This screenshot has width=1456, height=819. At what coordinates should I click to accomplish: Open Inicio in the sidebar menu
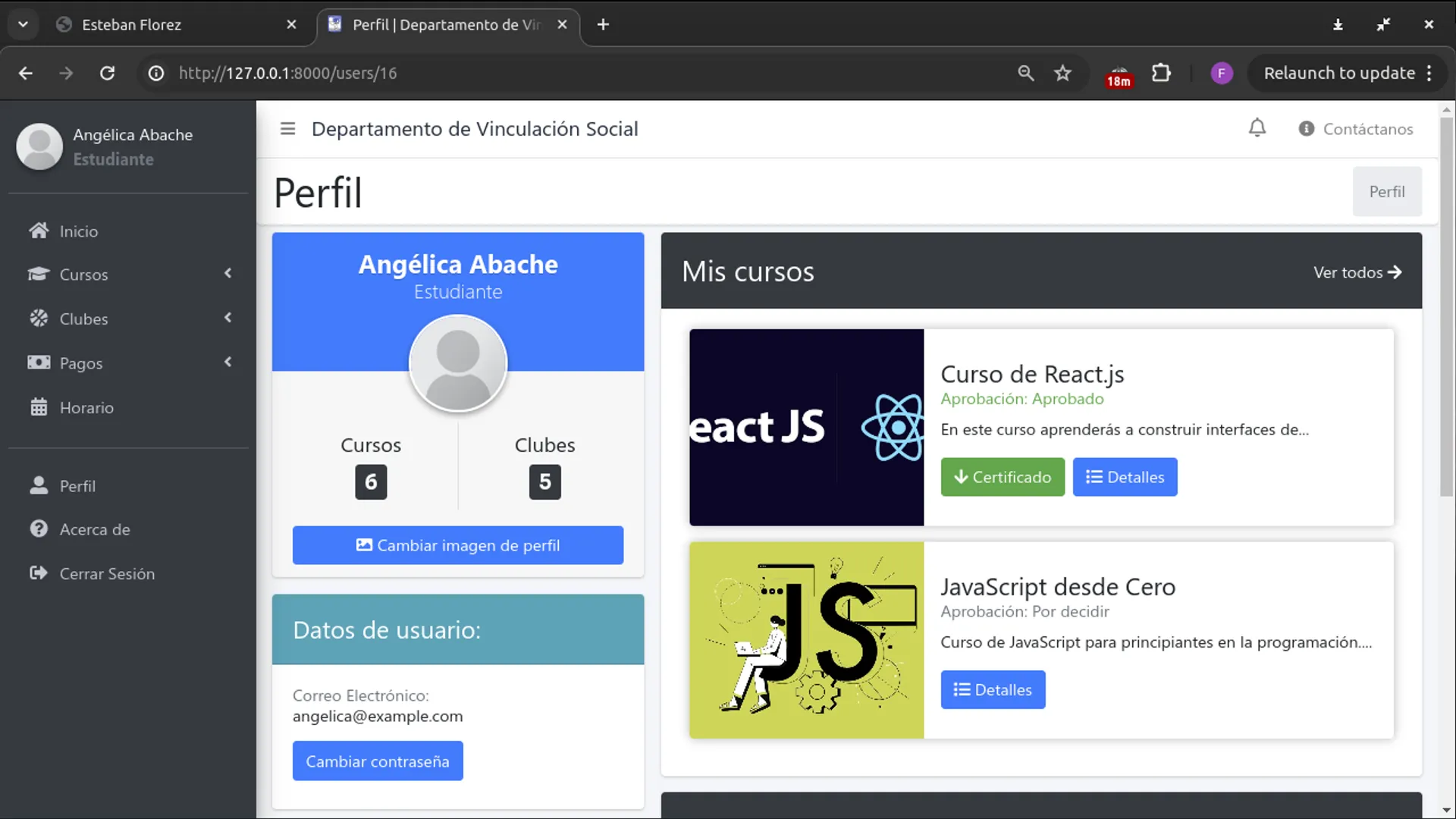128,231
